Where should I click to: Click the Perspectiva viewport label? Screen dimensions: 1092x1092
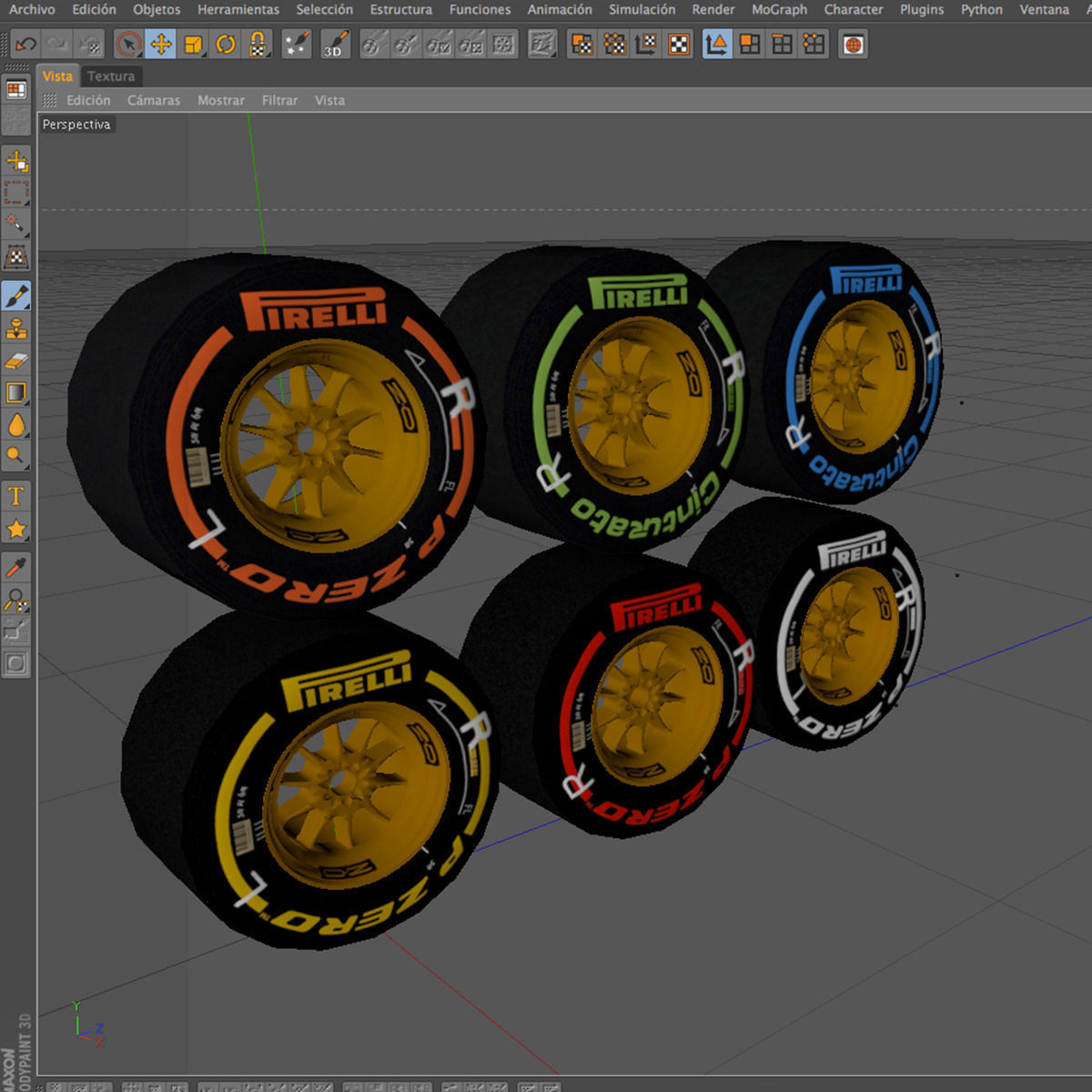(x=76, y=125)
